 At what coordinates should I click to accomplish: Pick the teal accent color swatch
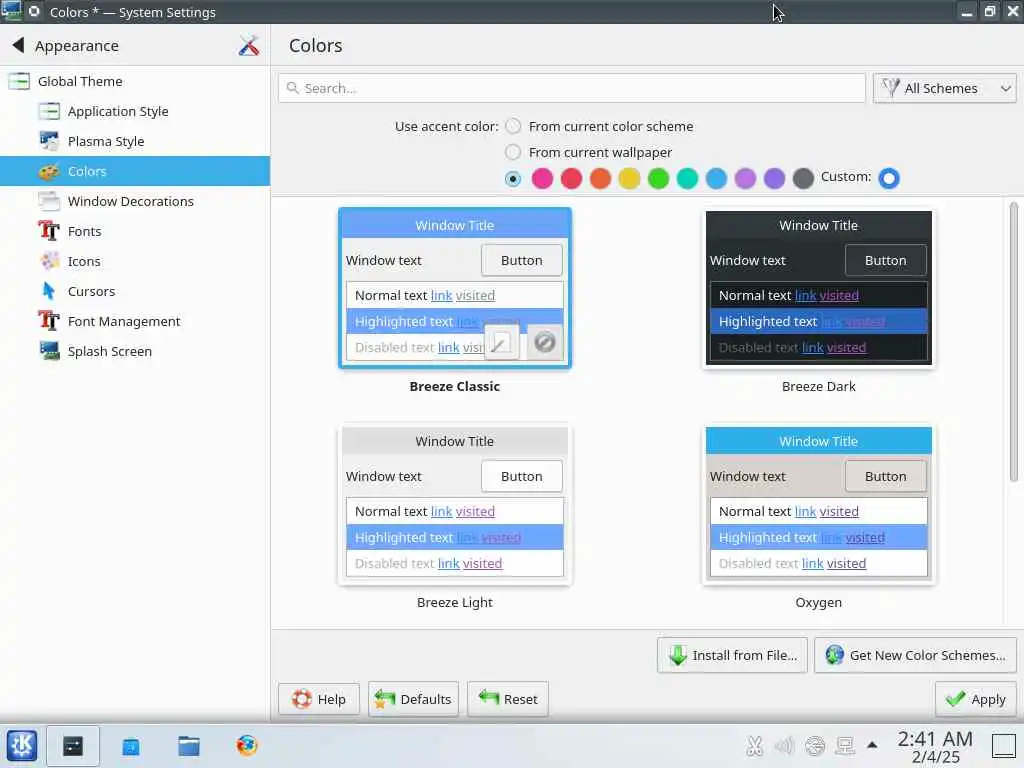(687, 178)
